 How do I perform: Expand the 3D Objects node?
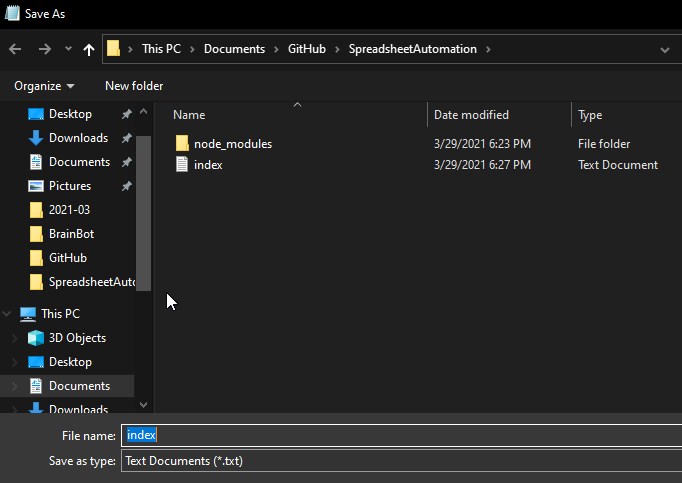click(14, 338)
